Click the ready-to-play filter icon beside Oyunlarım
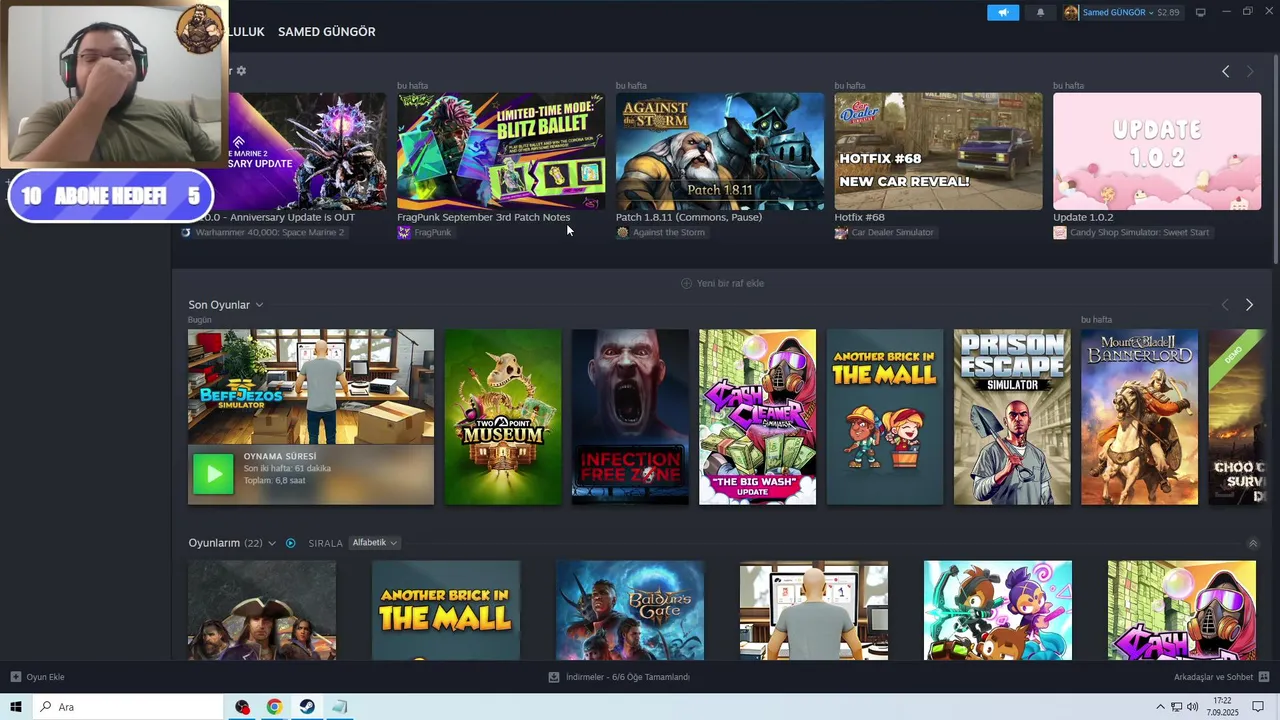Screen dimensions: 1280x720 coord(291,543)
